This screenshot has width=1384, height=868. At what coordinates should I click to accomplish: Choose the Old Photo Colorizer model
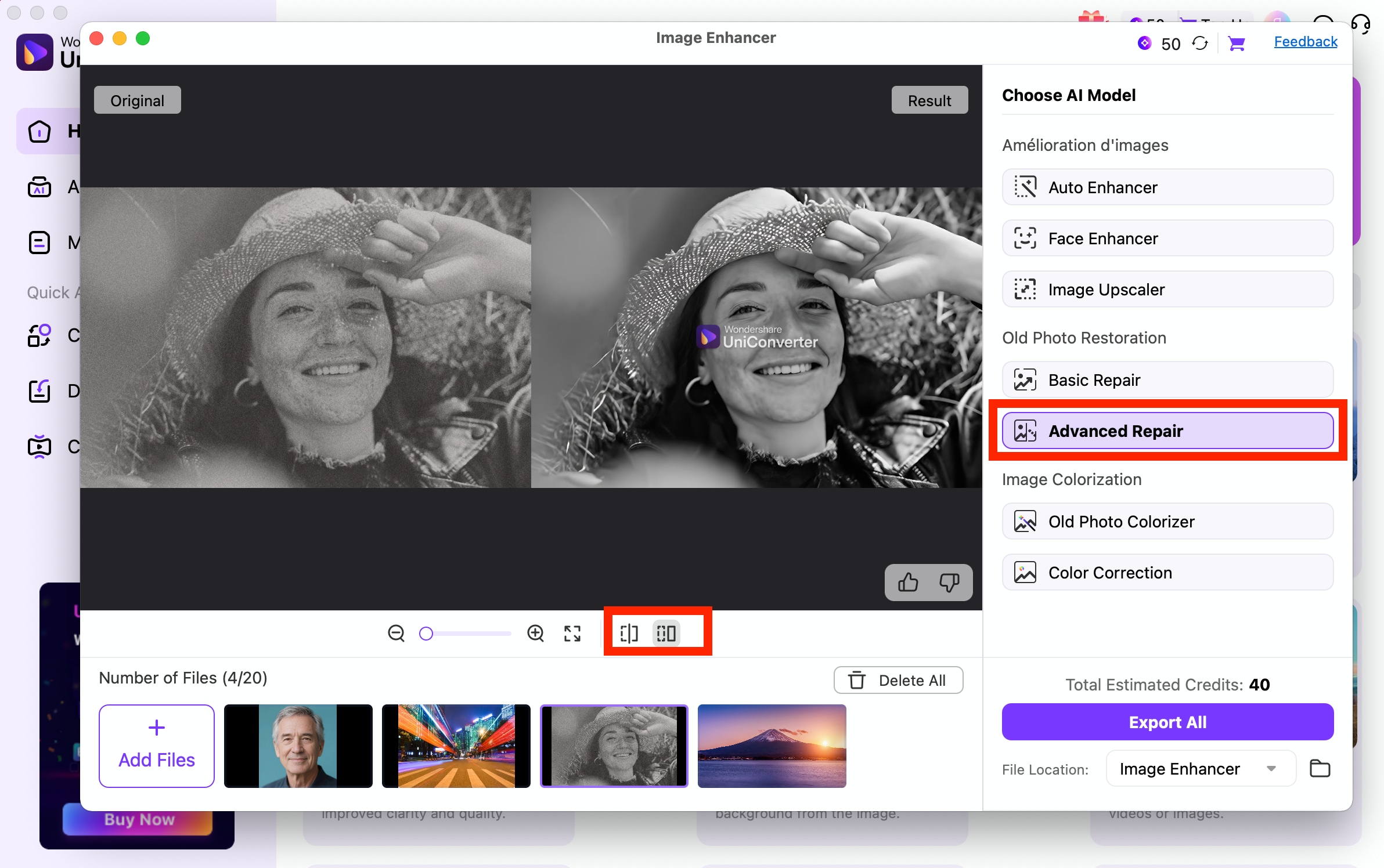tap(1167, 522)
